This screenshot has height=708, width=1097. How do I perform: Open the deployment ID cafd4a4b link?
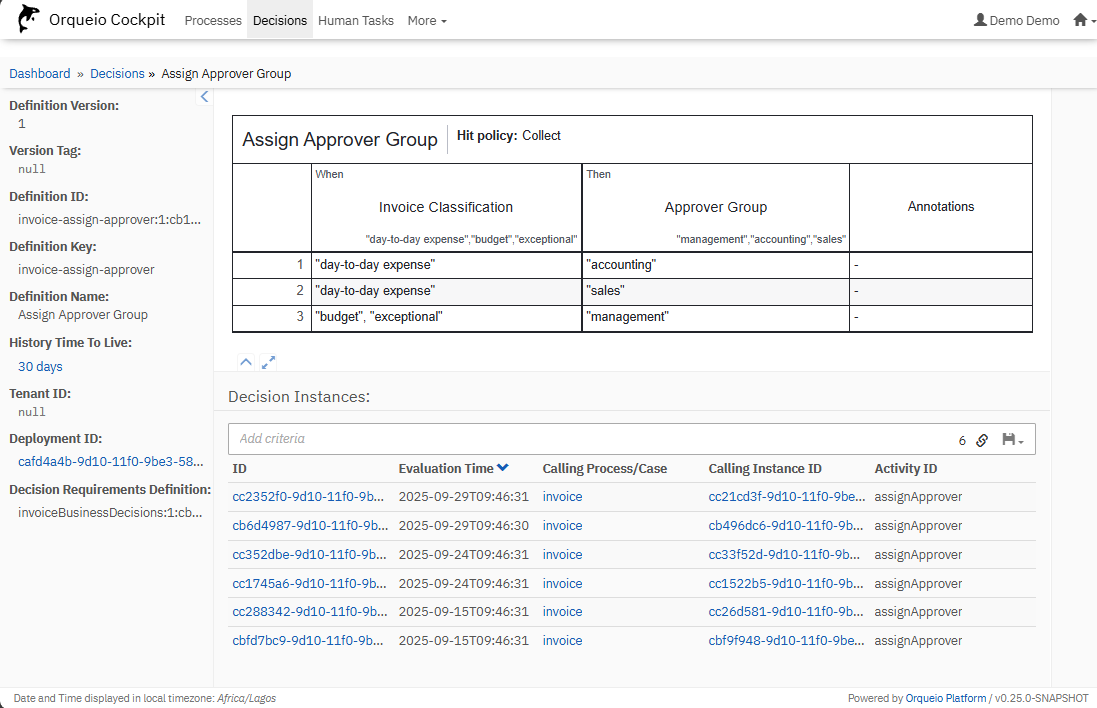(x=110, y=462)
